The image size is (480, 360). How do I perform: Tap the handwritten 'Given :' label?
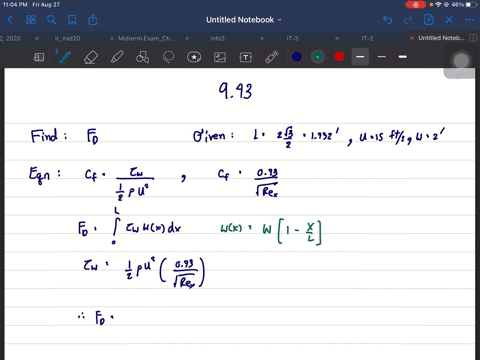[x=213, y=136]
